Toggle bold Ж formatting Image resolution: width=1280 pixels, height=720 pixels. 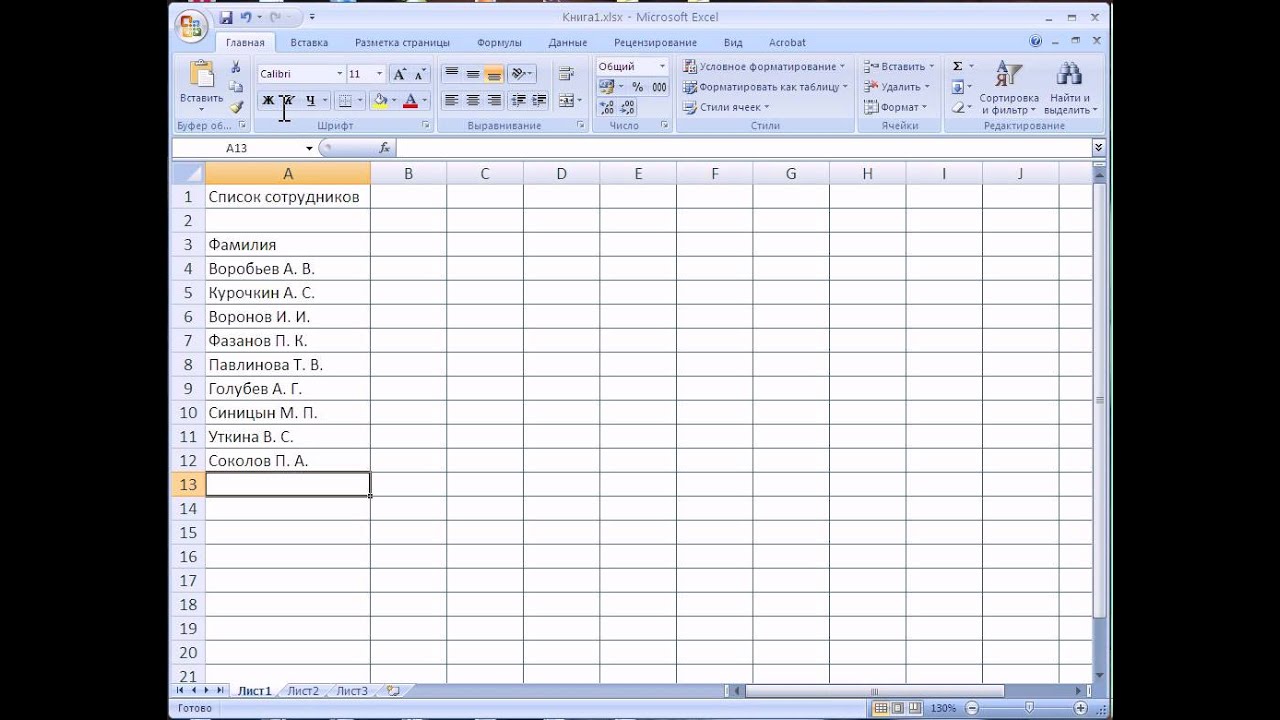click(x=268, y=101)
